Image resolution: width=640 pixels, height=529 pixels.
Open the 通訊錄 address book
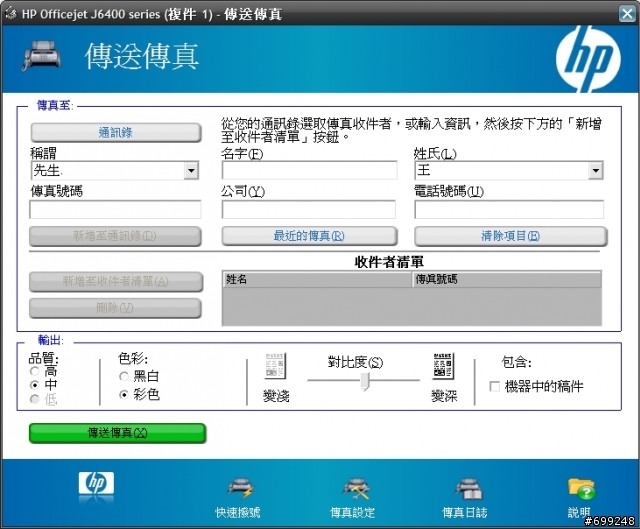(x=116, y=133)
